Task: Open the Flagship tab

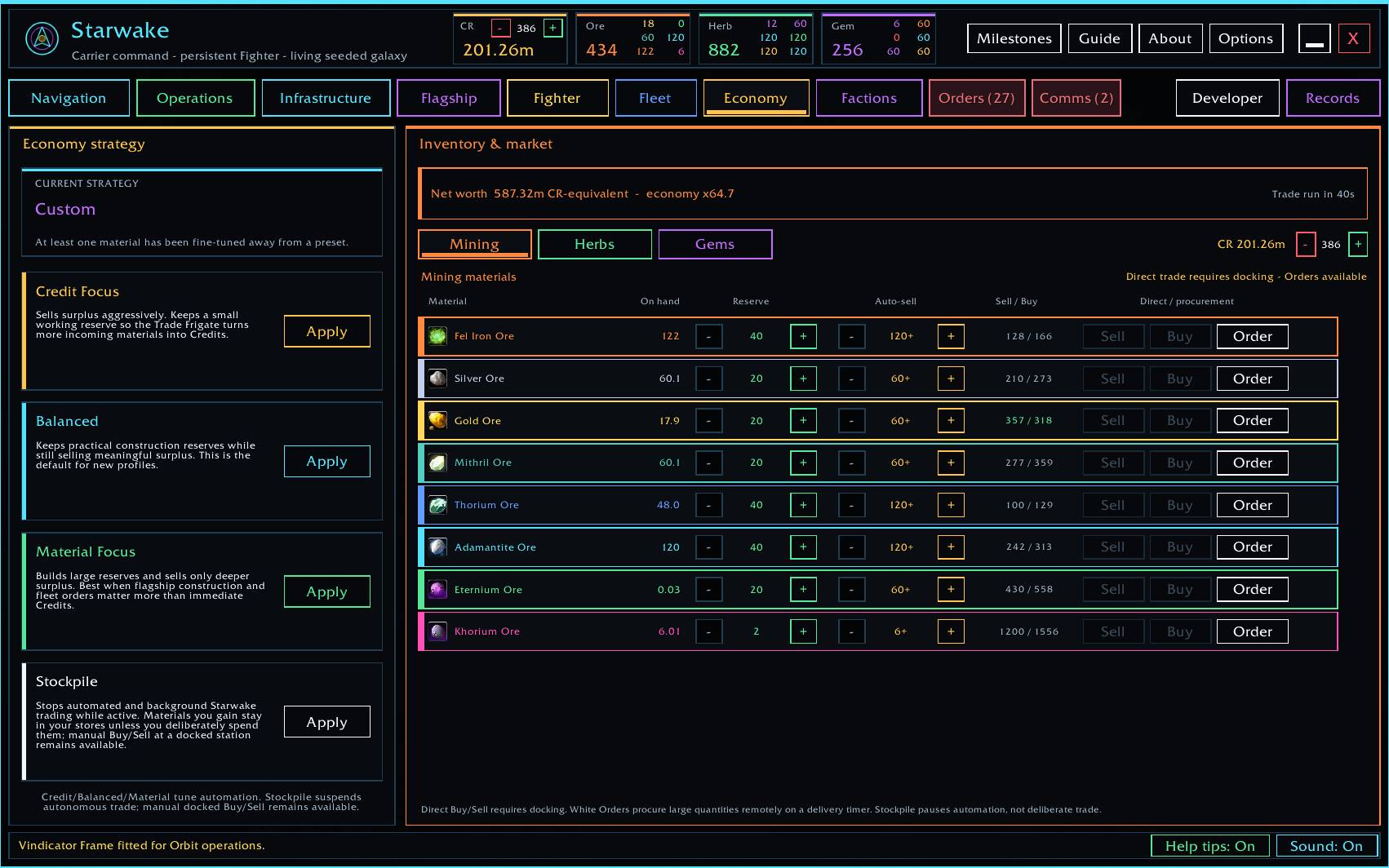Action: pyautogui.click(x=449, y=98)
